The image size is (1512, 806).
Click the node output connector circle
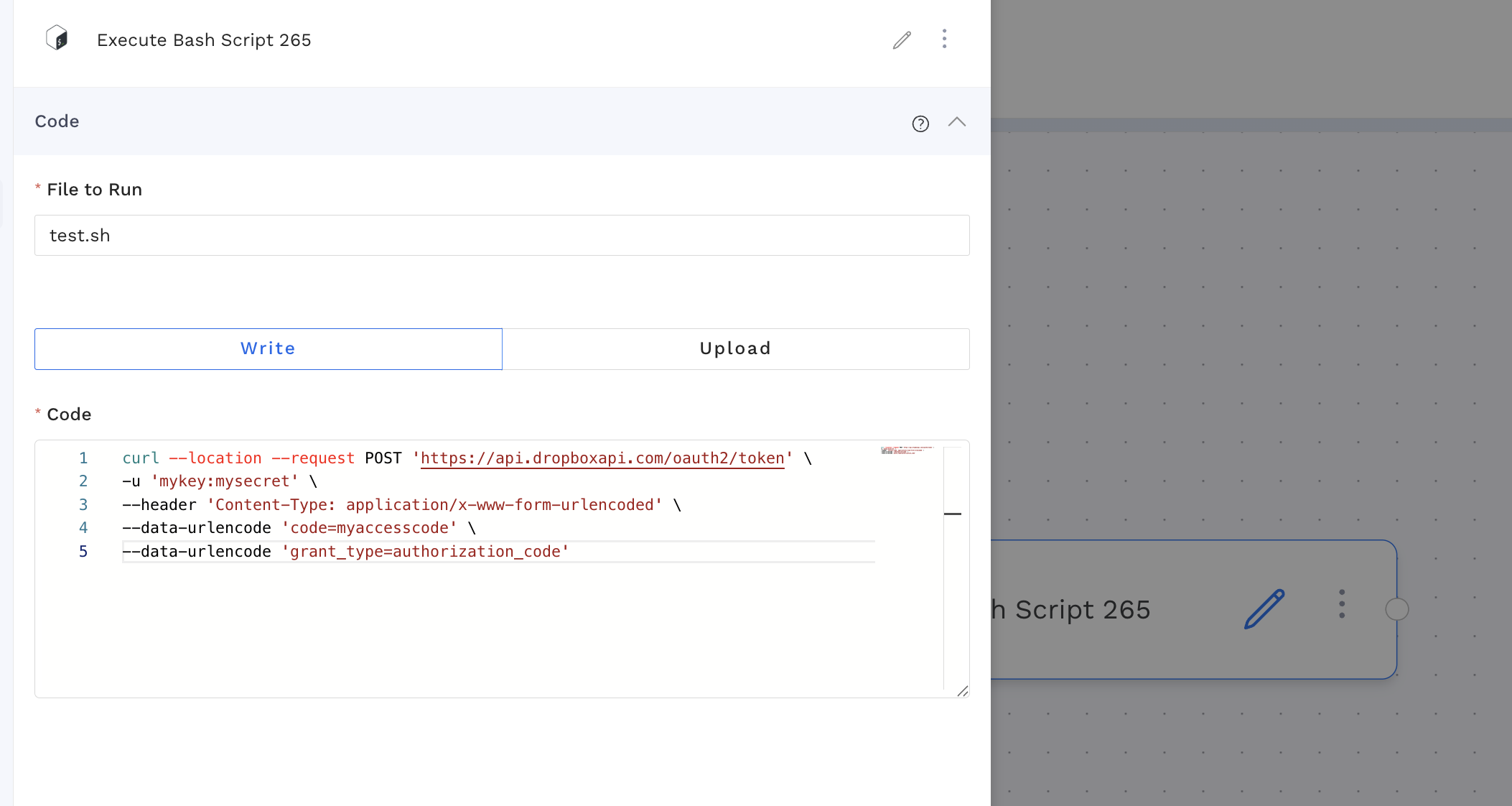pyautogui.click(x=1396, y=609)
